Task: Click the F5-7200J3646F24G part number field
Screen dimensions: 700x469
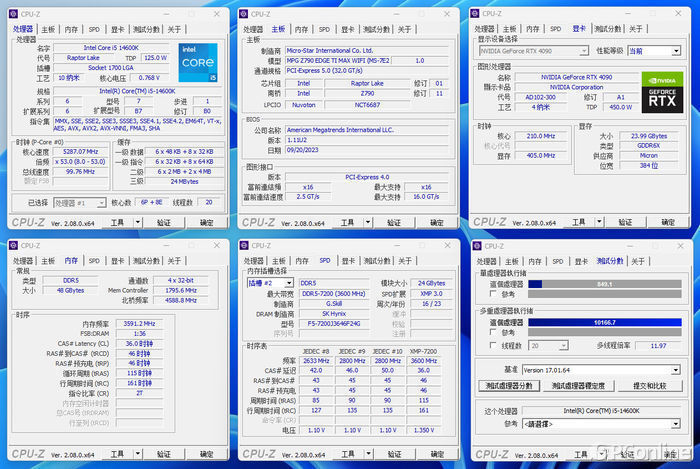Action: pos(334,324)
